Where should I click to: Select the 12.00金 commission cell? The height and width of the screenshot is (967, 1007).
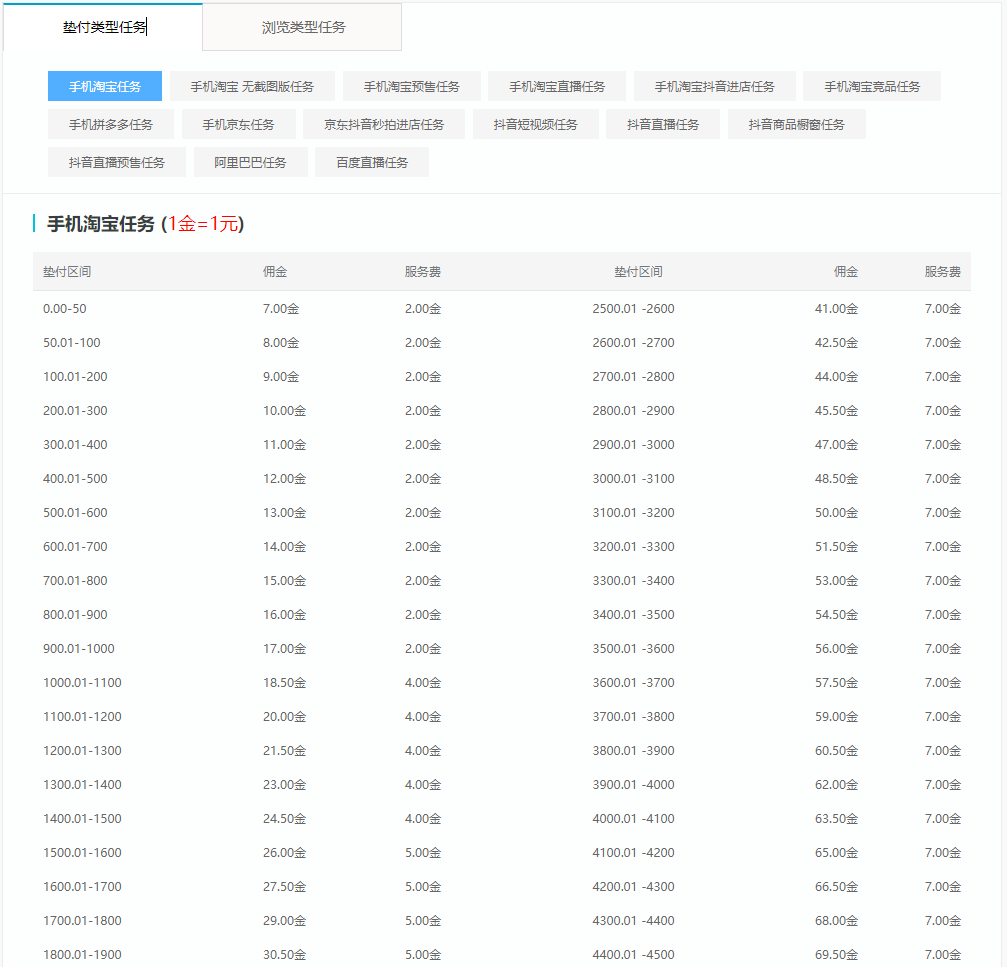point(285,478)
